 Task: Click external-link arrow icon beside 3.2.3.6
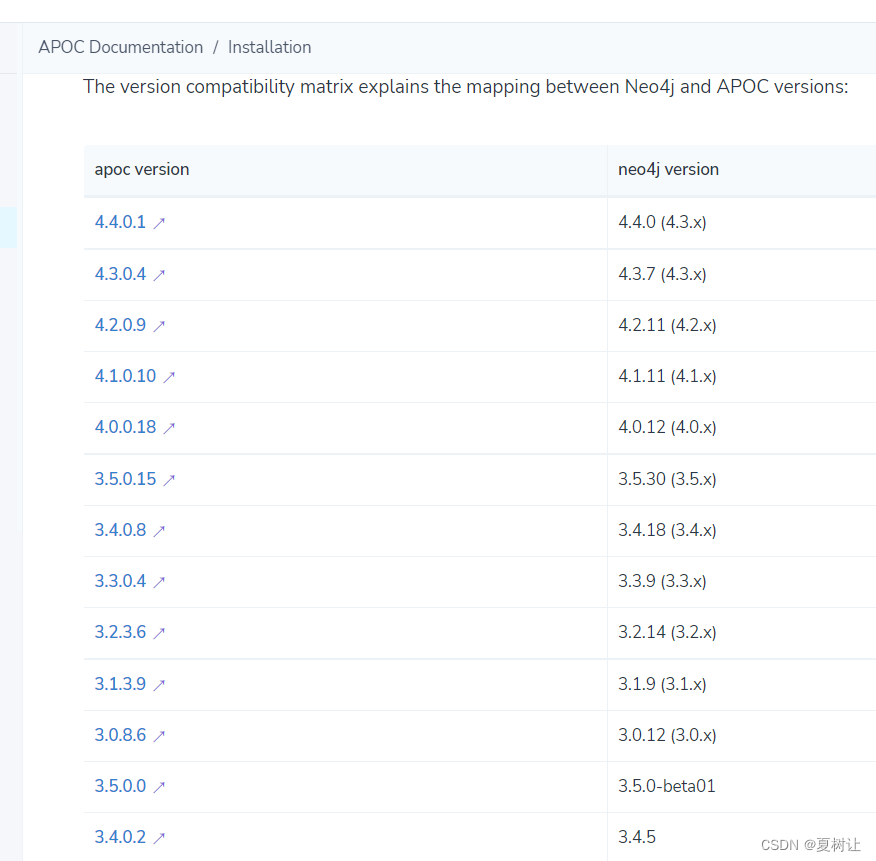point(159,633)
